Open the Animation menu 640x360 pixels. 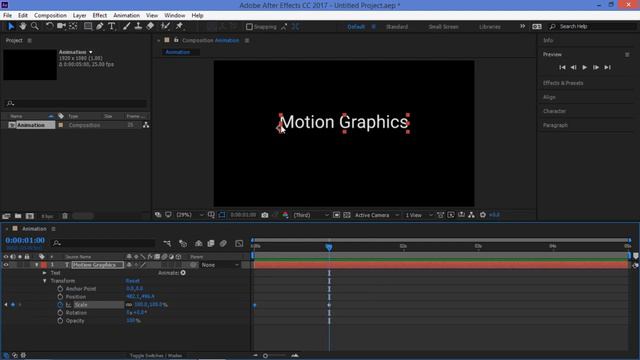pyautogui.click(x=126, y=16)
